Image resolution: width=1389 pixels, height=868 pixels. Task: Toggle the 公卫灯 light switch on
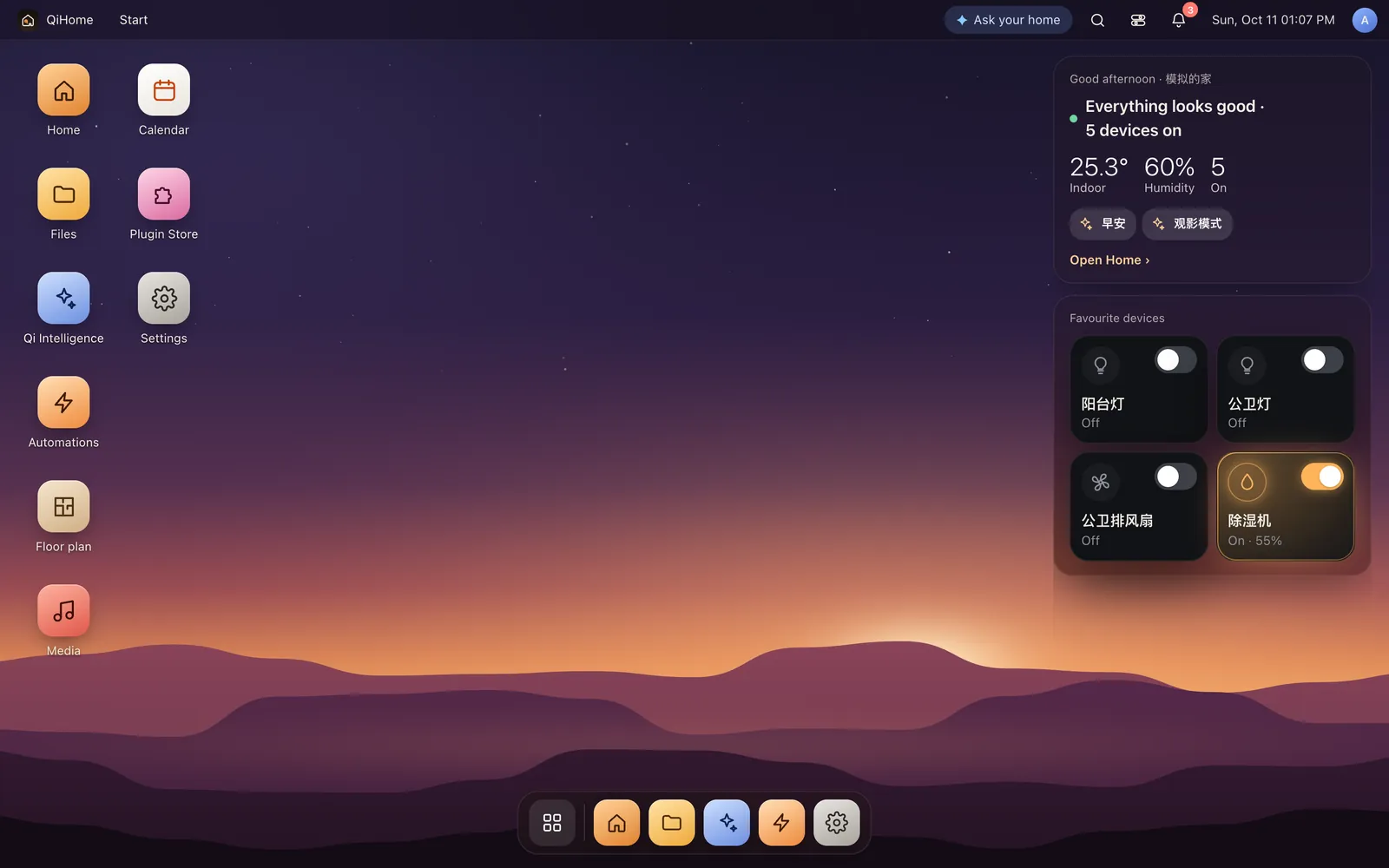[x=1322, y=360]
